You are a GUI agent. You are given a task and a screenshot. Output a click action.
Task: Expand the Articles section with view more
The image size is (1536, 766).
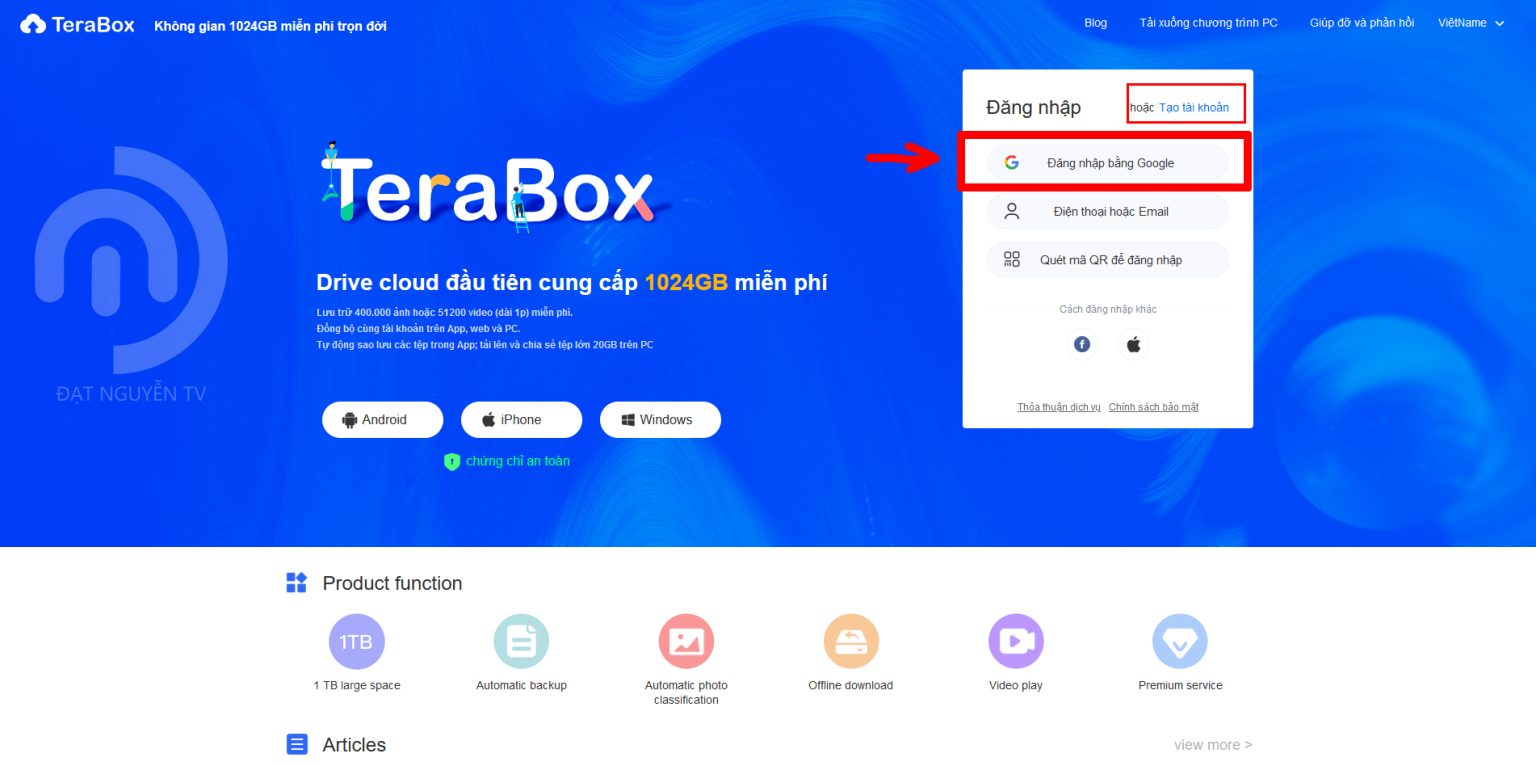1212,744
